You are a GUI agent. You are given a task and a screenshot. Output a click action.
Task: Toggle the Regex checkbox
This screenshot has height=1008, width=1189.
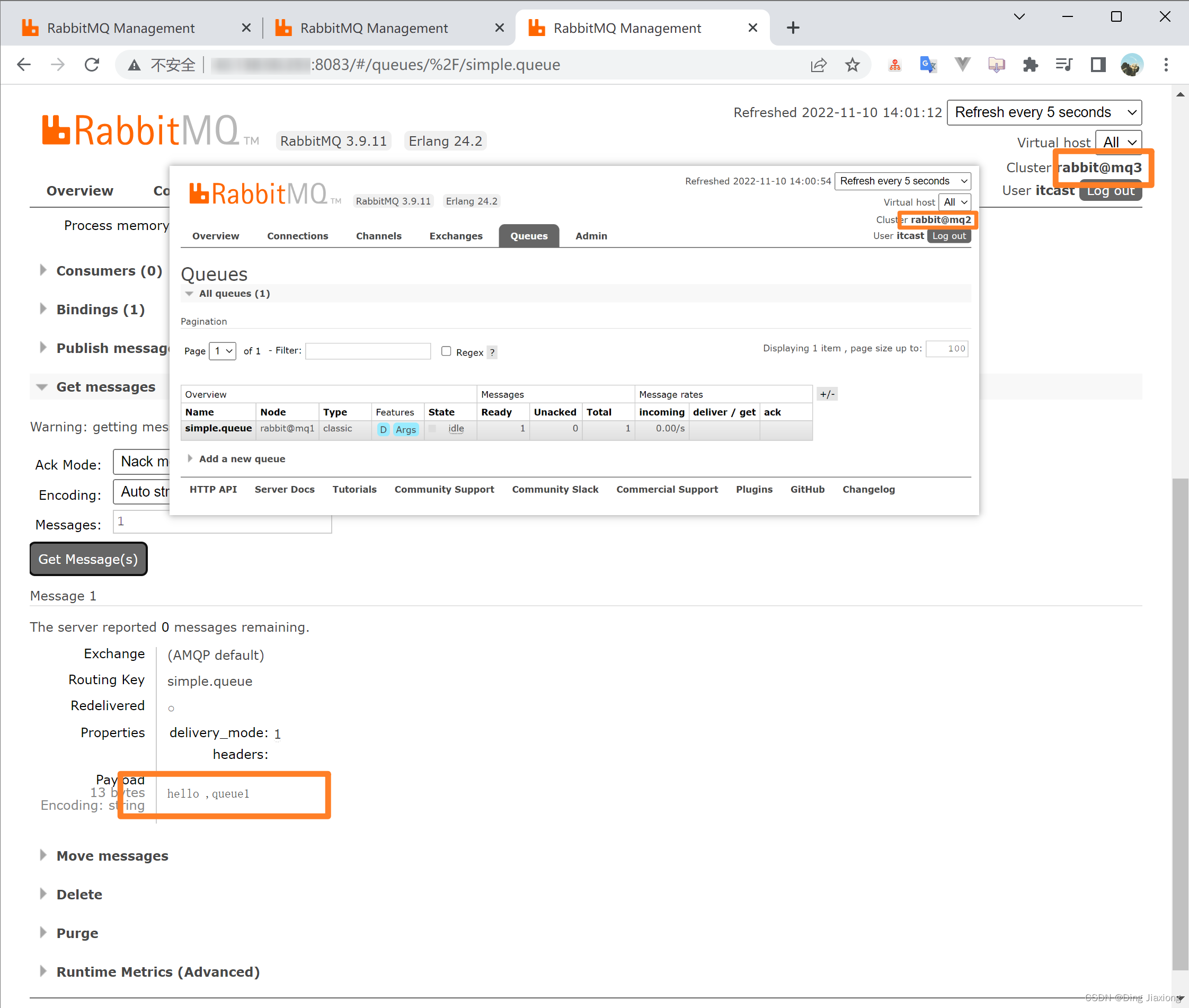tap(446, 351)
